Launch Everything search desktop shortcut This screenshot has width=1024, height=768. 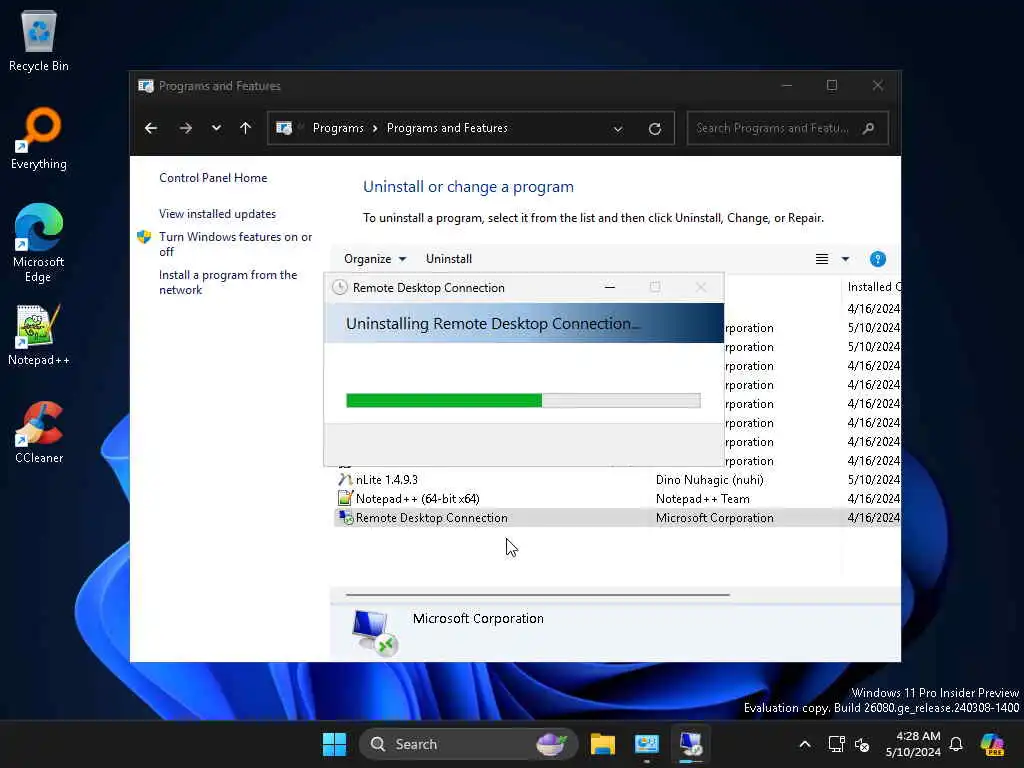coord(39,138)
